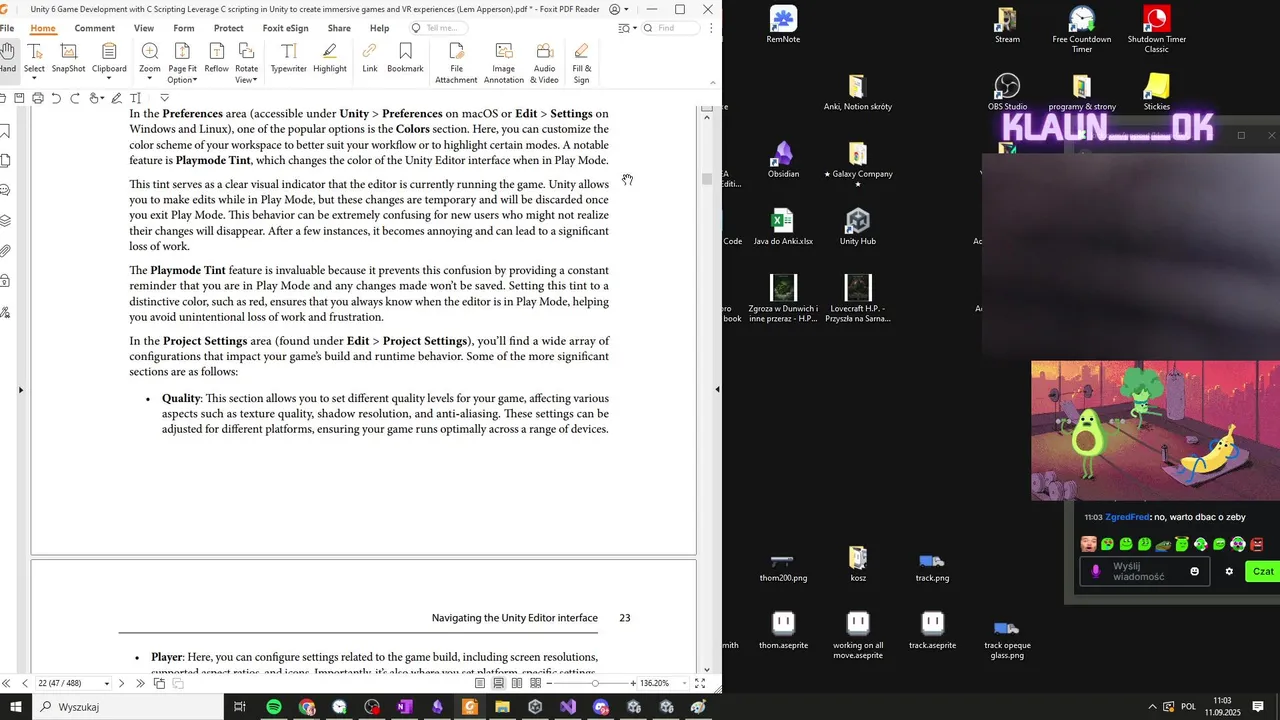1280x720 pixels.
Task: Select the SnapShot tool in Foxit ribbon
Action: coord(68,58)
